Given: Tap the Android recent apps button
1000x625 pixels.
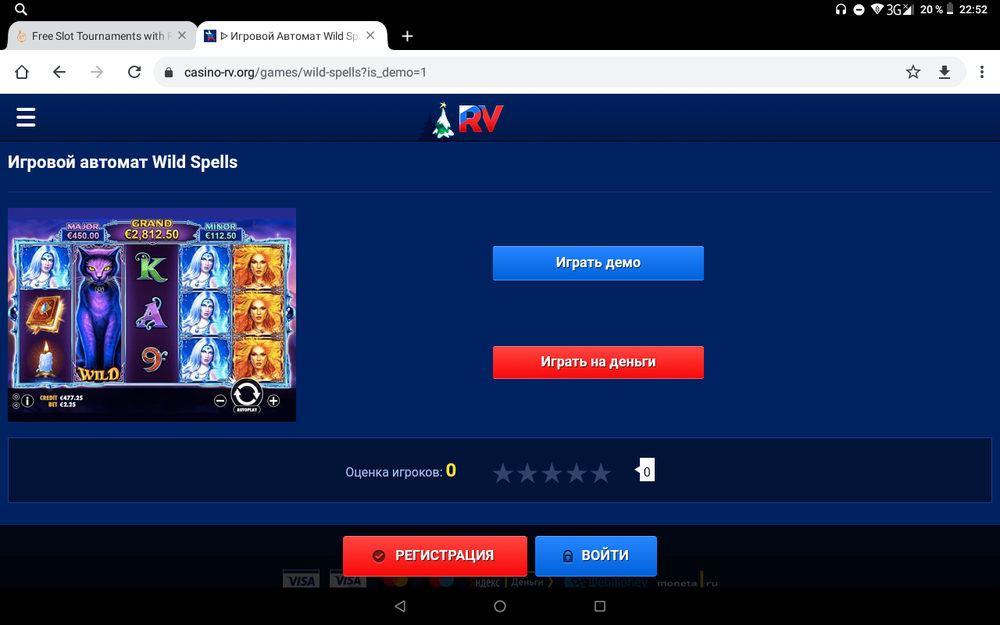Looking at the screenshot, I should (599, 606).
